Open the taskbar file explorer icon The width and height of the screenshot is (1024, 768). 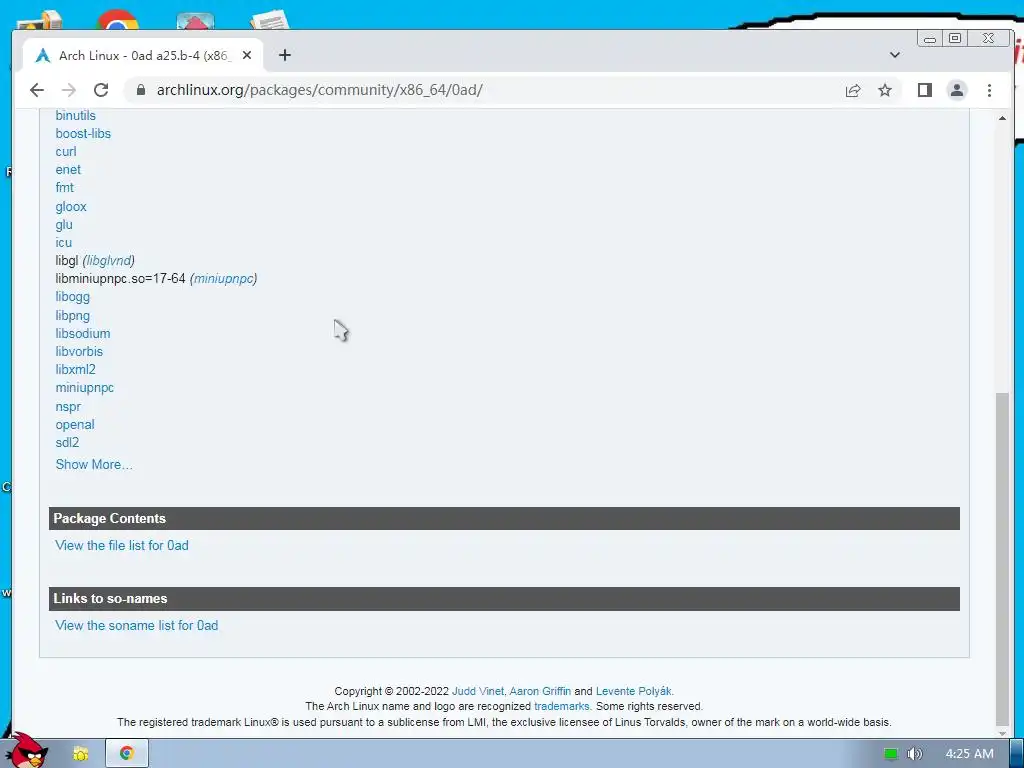coord(80,754)
